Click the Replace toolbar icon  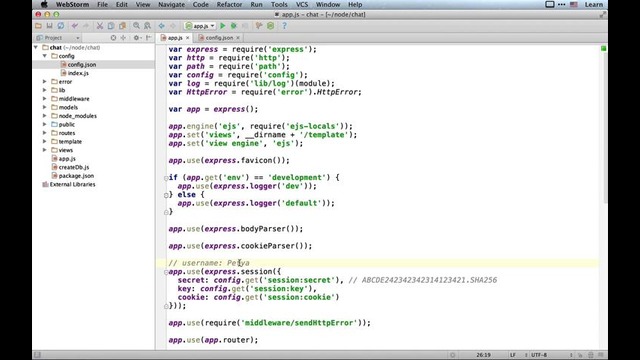[x=147, y=26]
